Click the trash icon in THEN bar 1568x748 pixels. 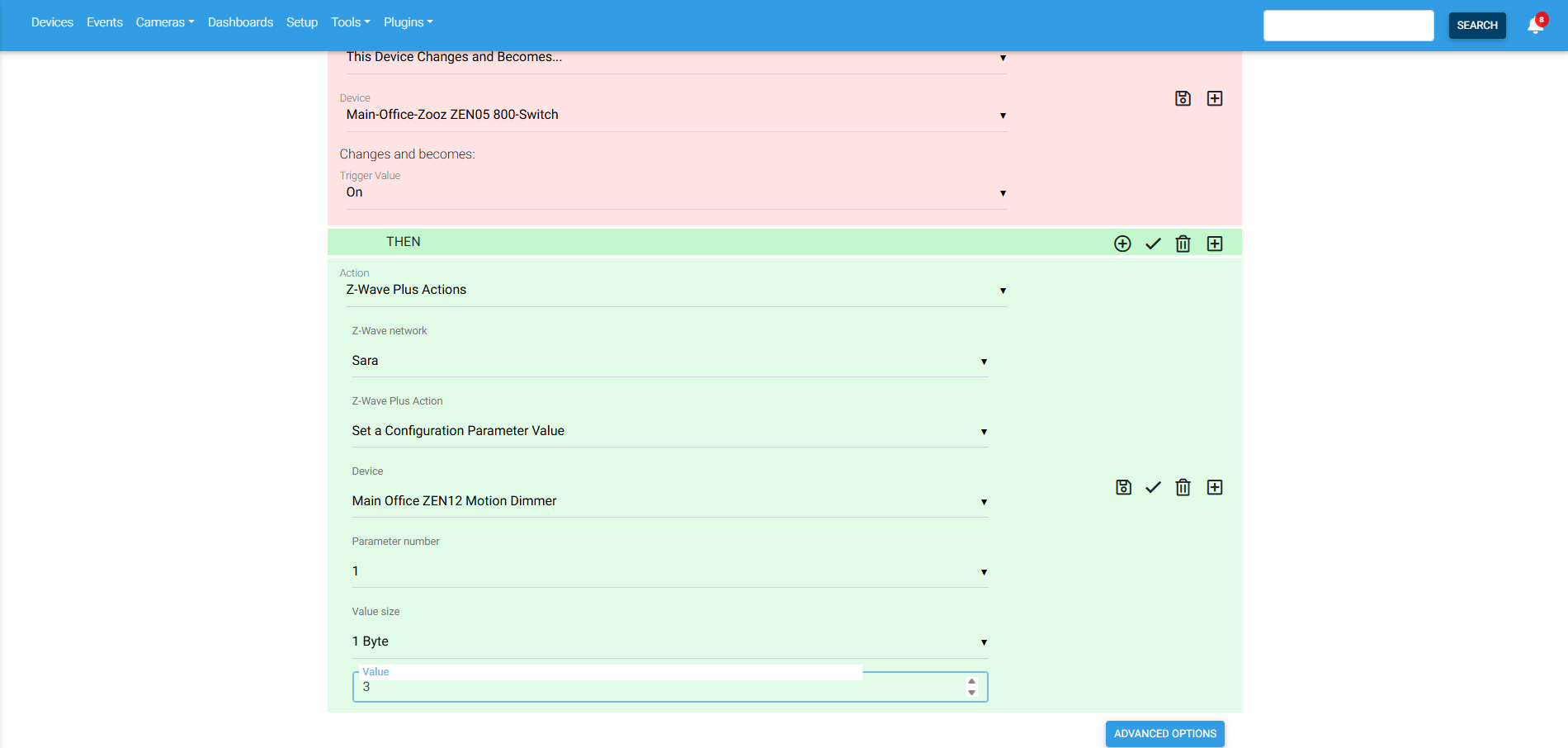click(x=1183, y=244)
